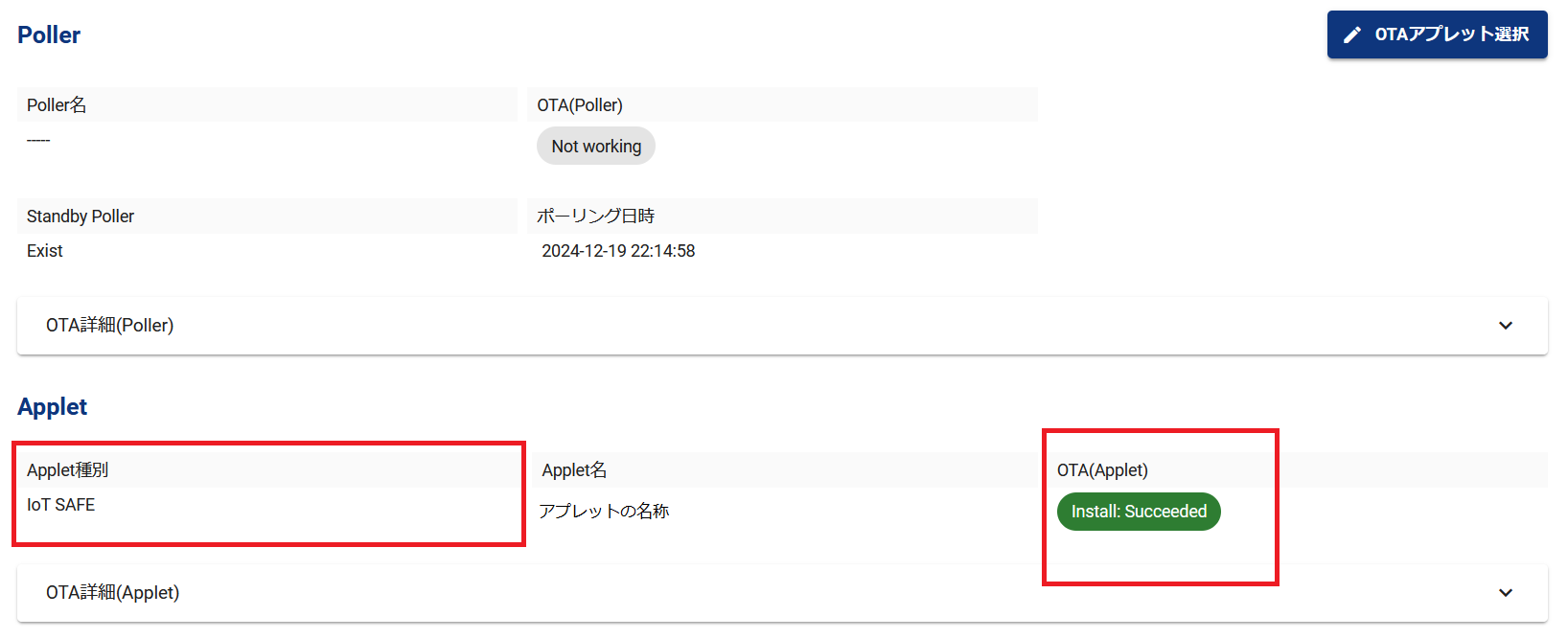Click the 'Not working' status badge
The height and width of the screenshot is (639, 1568).
pos(595,146)
